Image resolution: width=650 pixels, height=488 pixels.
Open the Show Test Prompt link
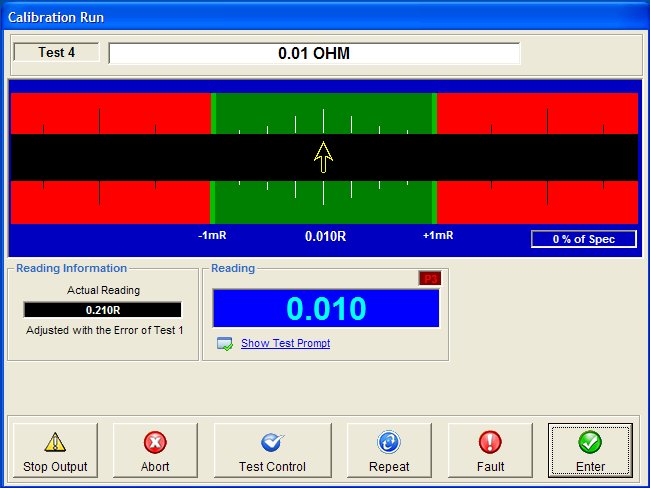coord(285,344)
